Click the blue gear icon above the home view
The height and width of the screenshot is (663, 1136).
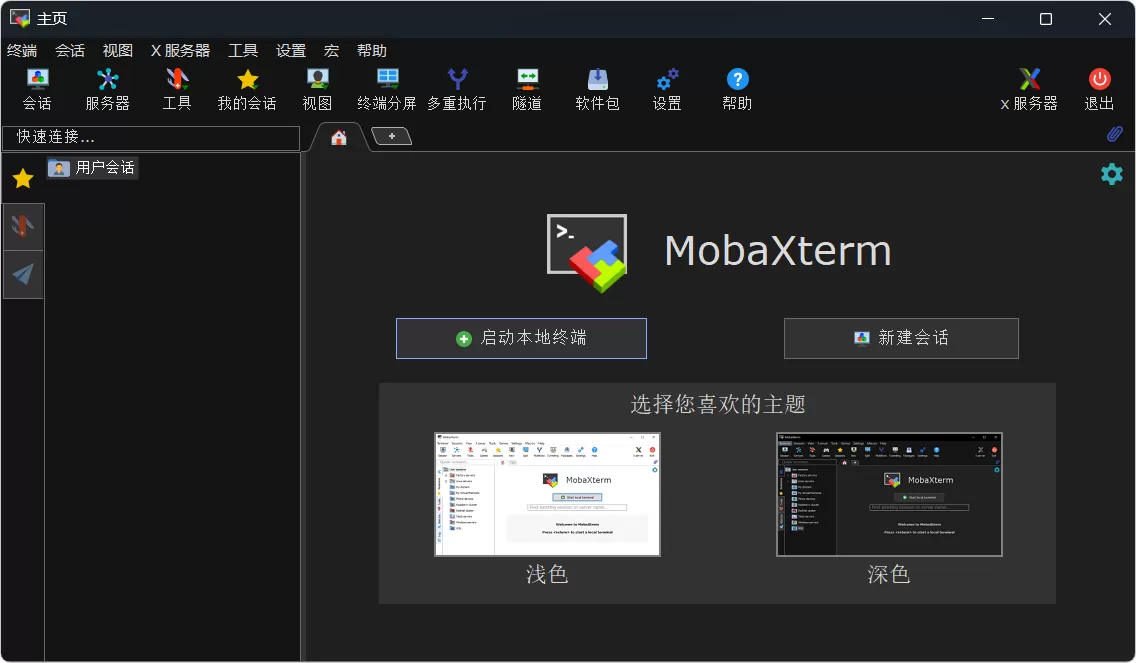1111,173
